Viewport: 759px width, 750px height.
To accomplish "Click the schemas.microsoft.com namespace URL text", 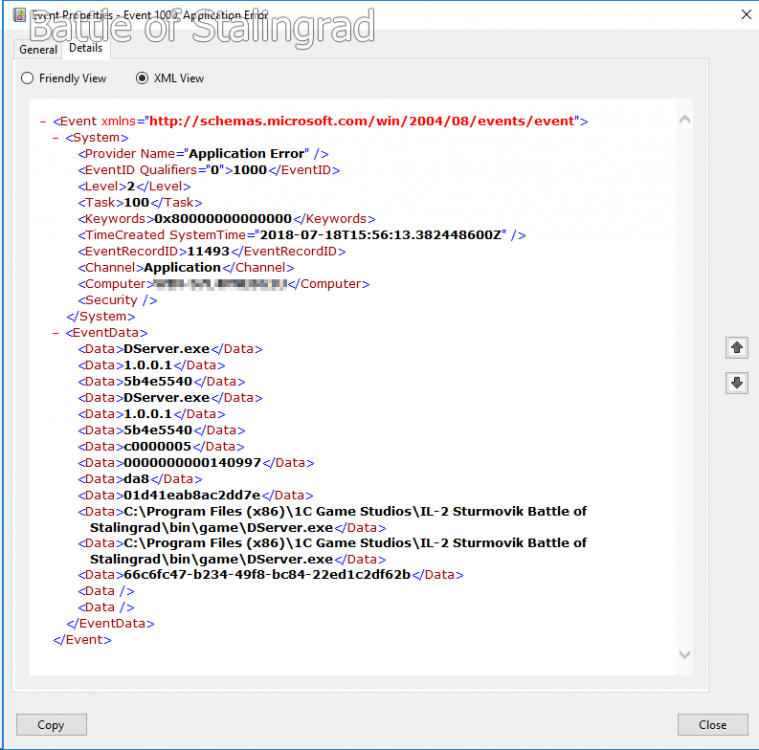I will point(362,121).
